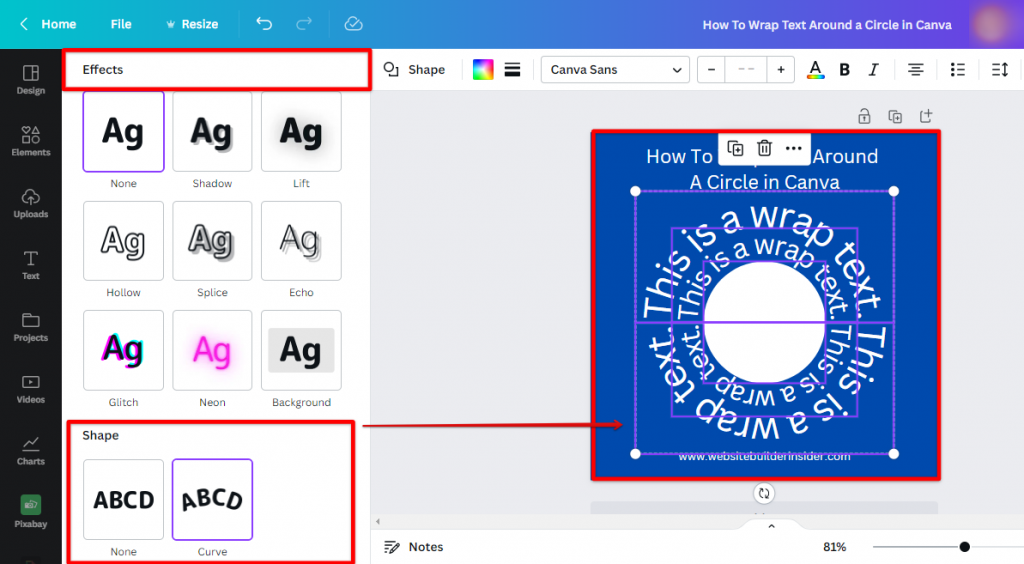
Task: Redo the last action
Action: pos(304,24)
